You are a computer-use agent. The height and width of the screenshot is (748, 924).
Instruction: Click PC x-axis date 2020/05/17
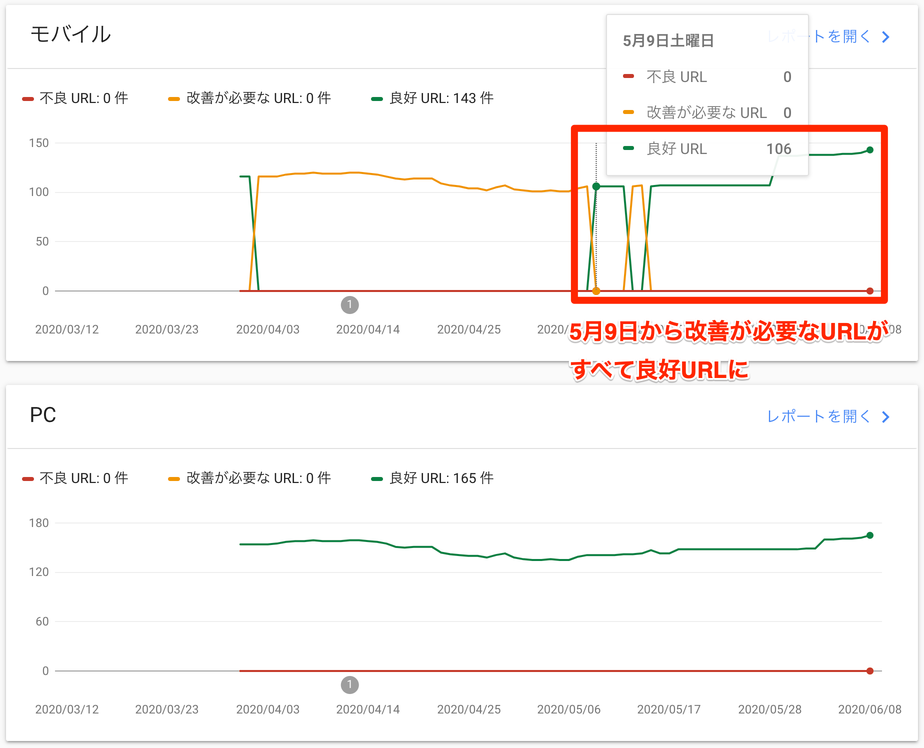(669, 710)
